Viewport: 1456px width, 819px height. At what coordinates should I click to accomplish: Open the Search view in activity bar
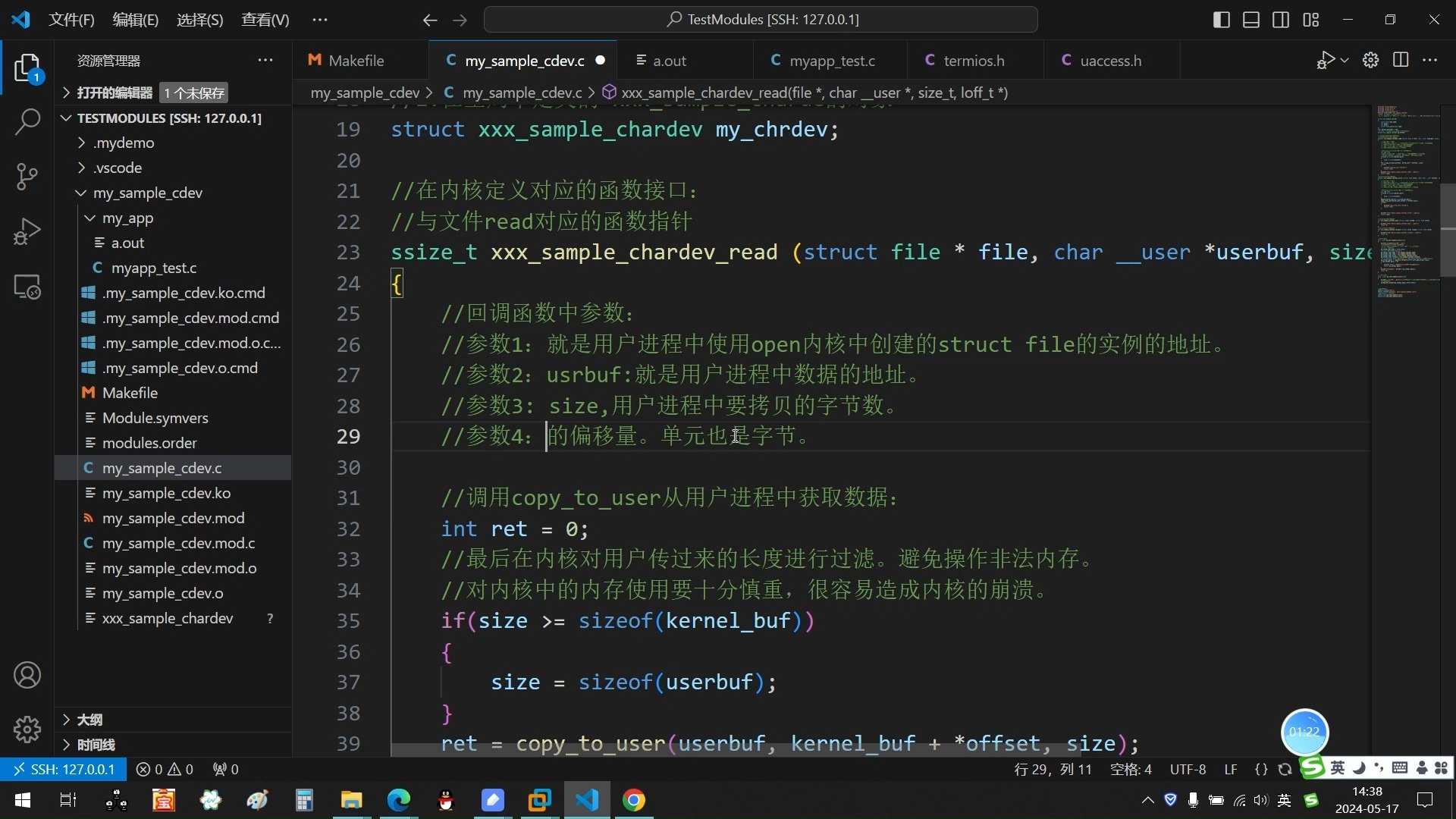[x=27, y=121]
